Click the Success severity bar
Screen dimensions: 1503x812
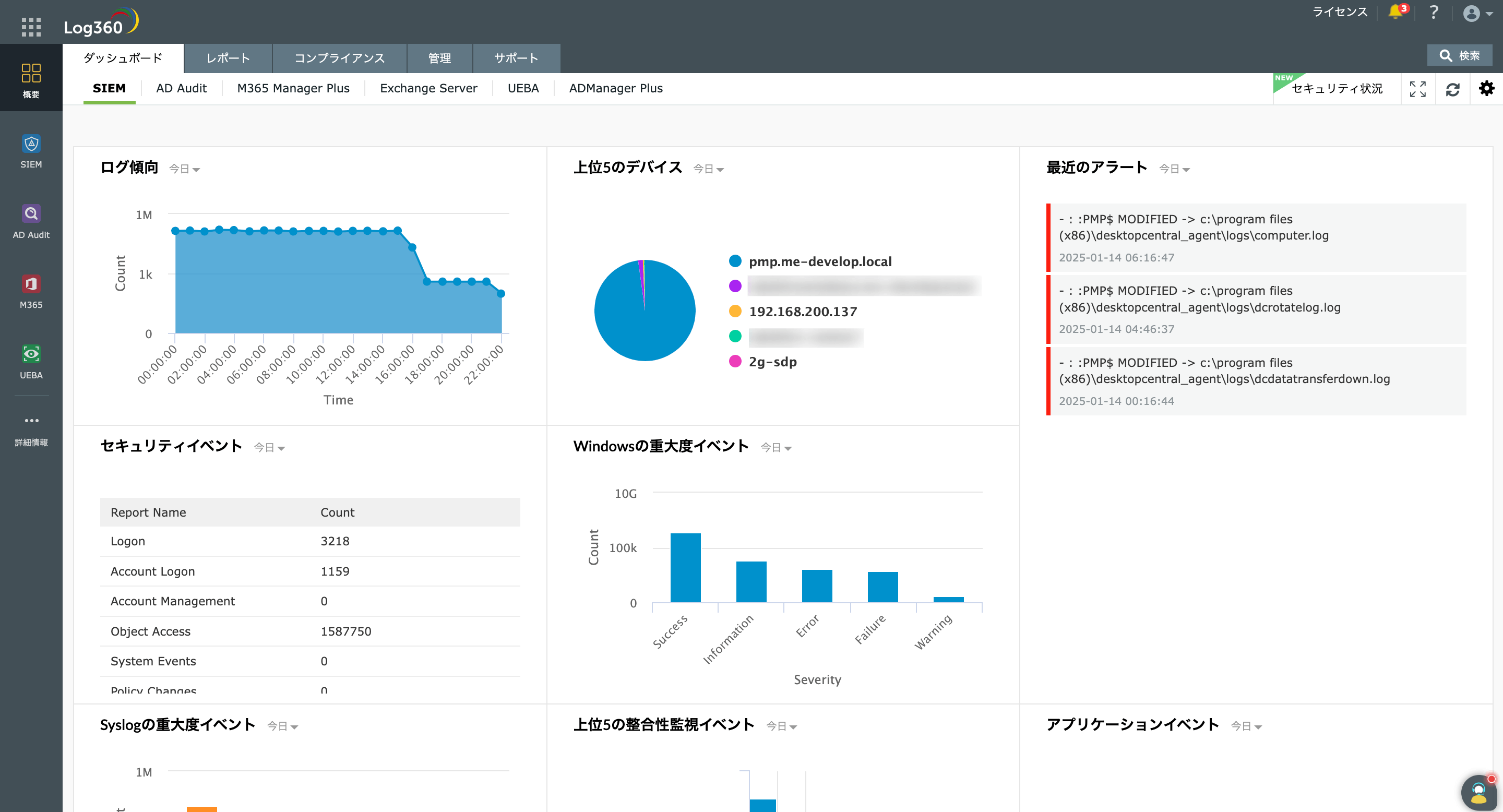coord(685,567)
